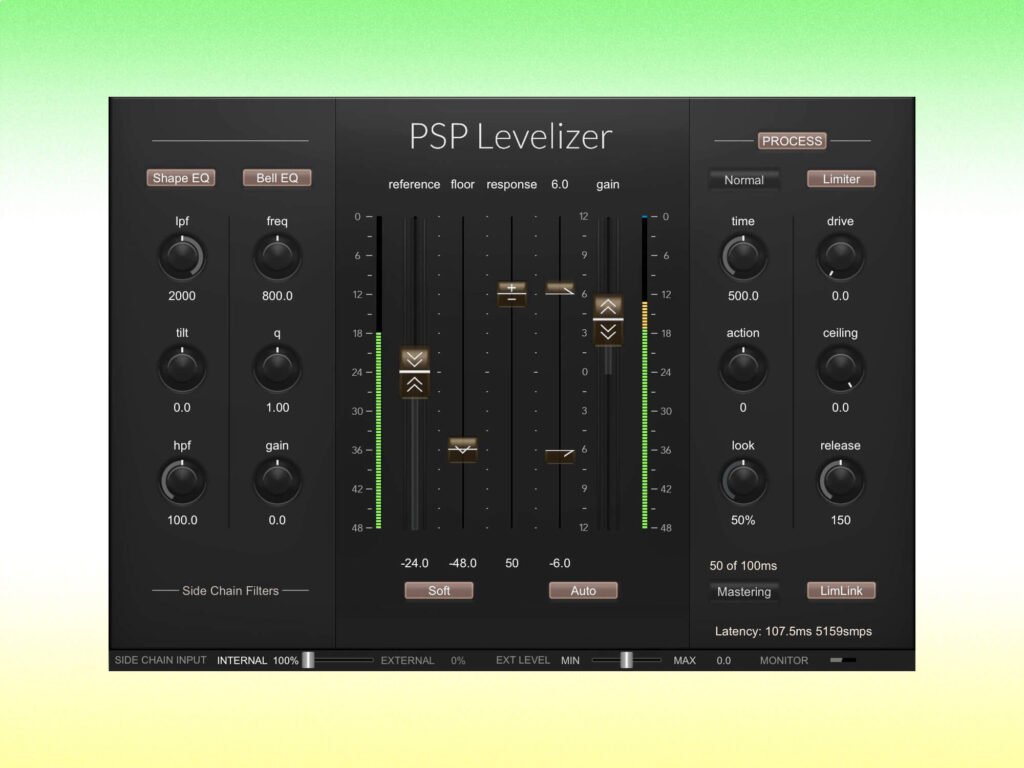Toggle the Bell EQ button
The height and width of the screenshot is (768, 1024).
pyautogui.click(x=277, y=178)
